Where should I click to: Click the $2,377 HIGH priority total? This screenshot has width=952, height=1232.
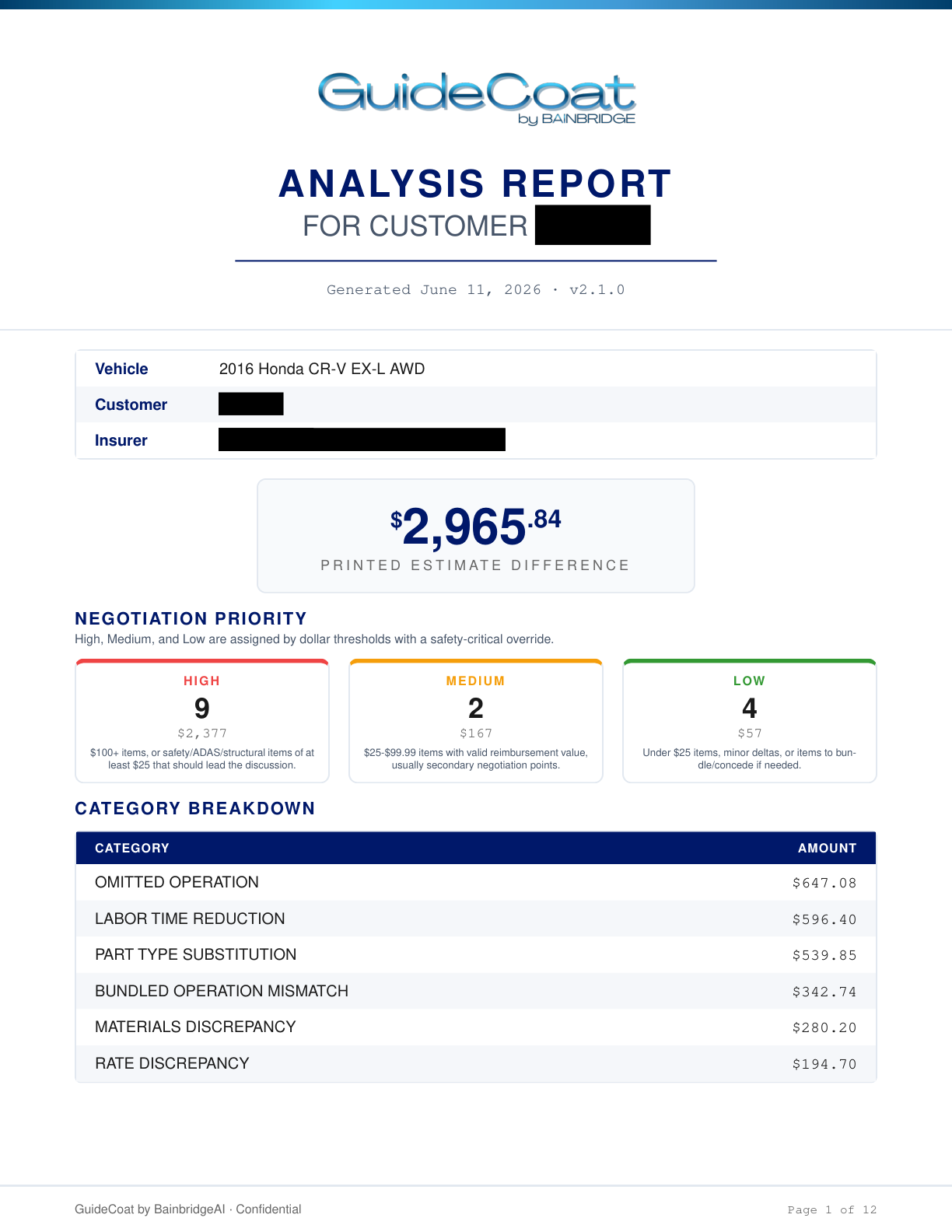202,733
